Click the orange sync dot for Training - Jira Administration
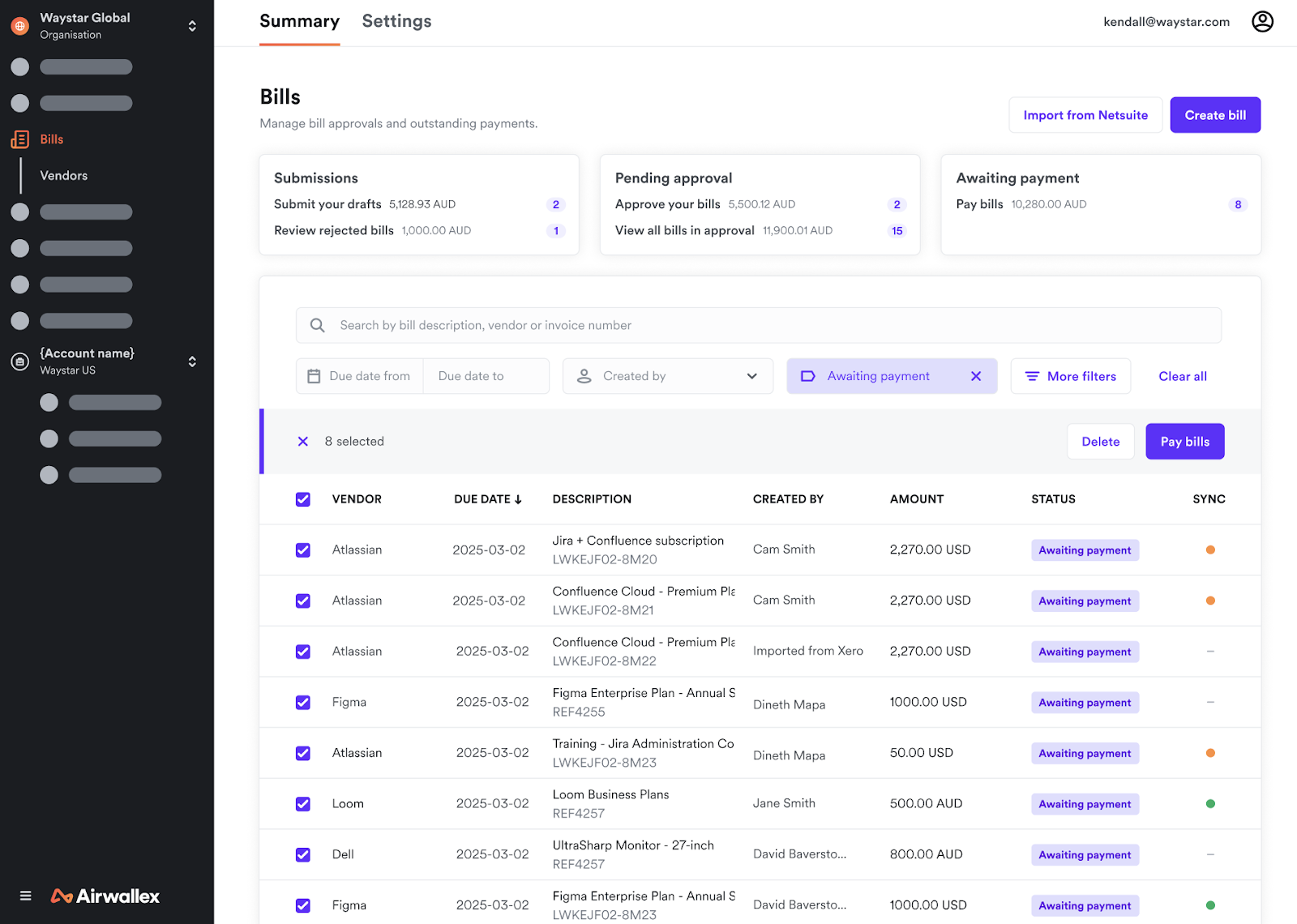Viewport: 1297px width, 924px height. [1210, 753]
